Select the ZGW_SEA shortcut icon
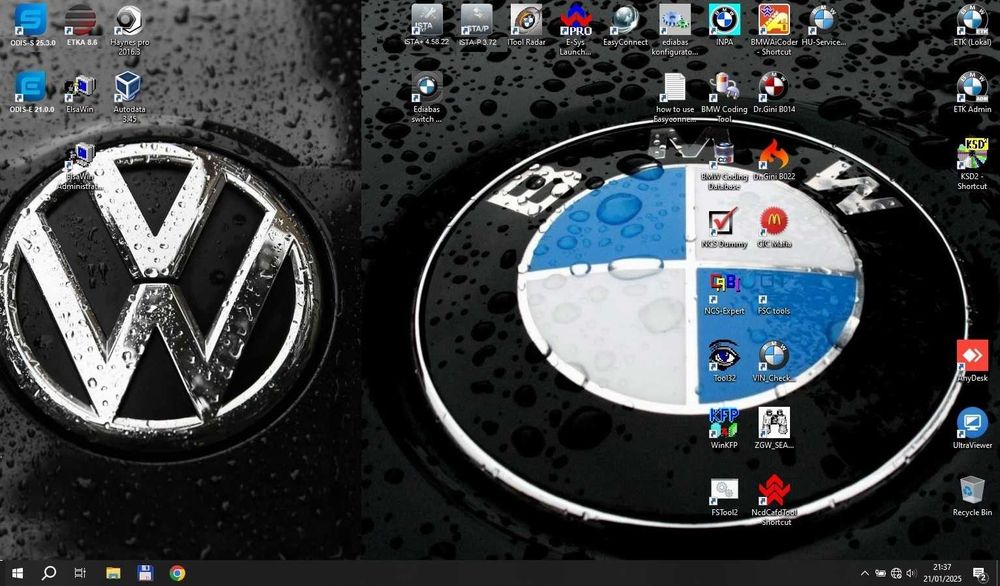1000x586 pixels. 774,422
